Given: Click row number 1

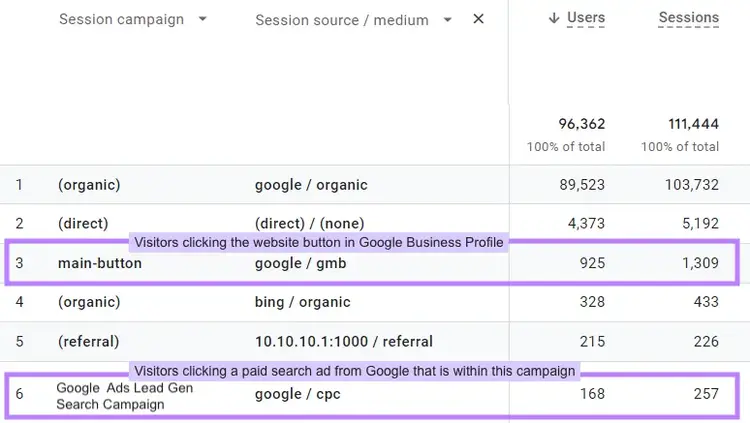Looking at the screenshot, I should coord(19,185).
